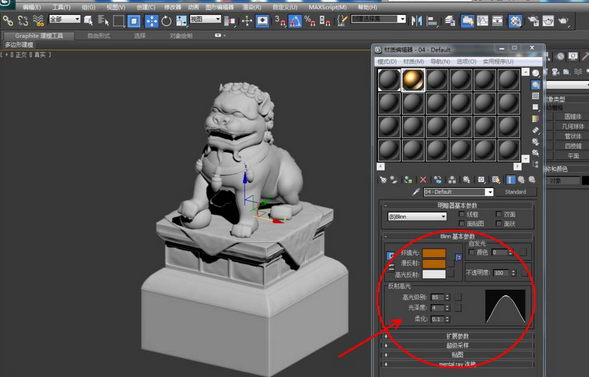This screenshot has height=377, width=589.
Task: Click the Select and Link chain icon
Action: [8, 21]
